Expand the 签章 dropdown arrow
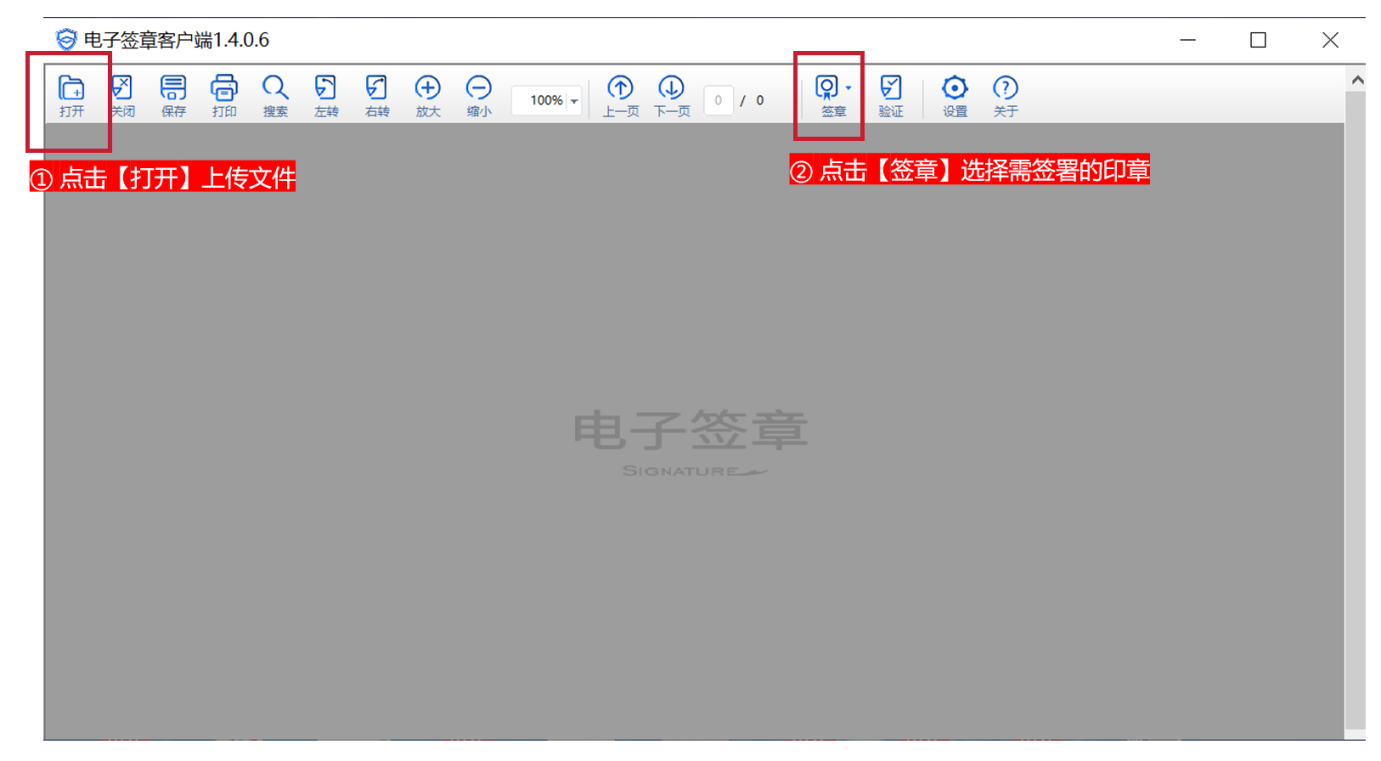Screen dimensions: 1381x761 [x=848, y=88]
